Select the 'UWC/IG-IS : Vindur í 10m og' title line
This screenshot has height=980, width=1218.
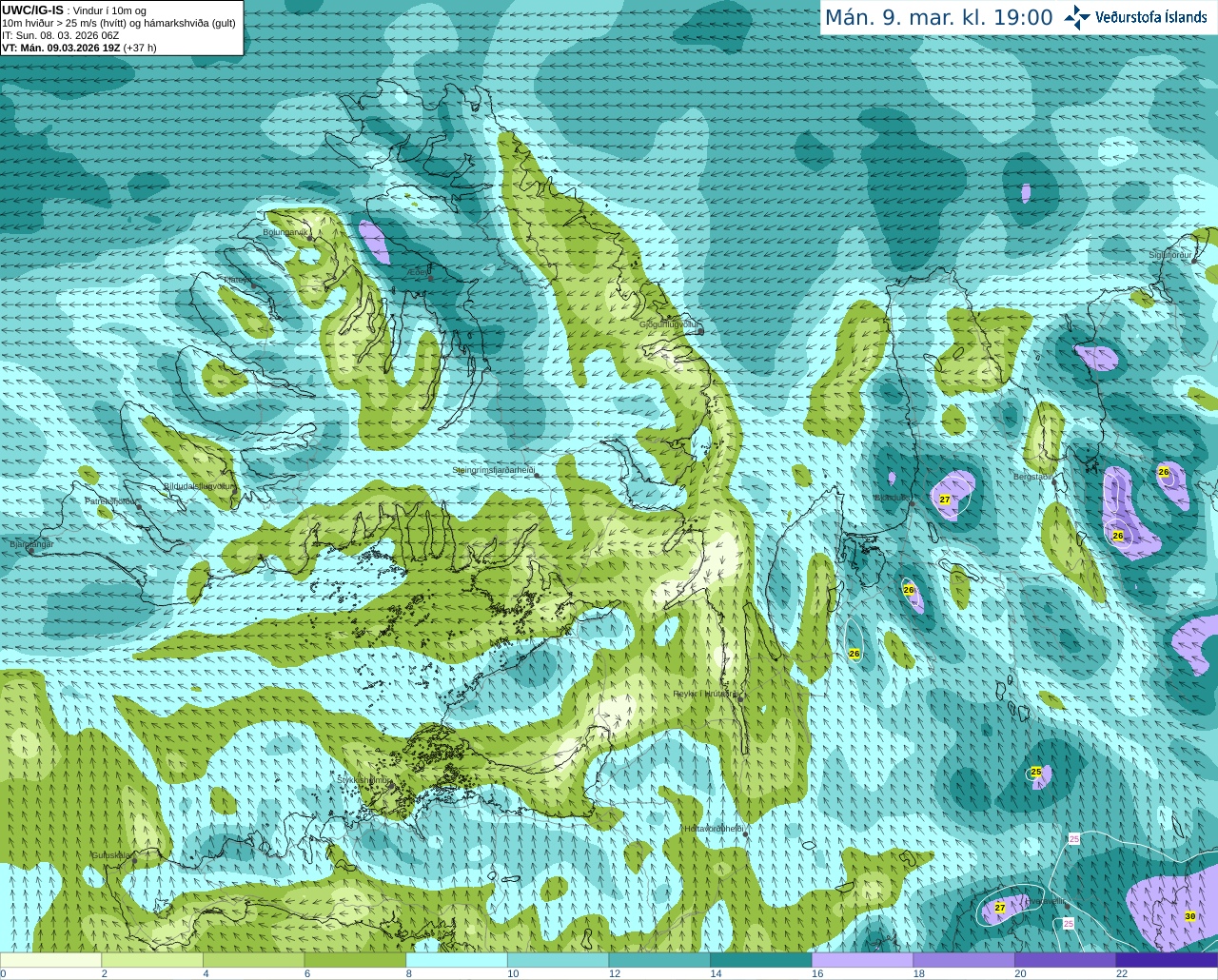coord(74,10)
